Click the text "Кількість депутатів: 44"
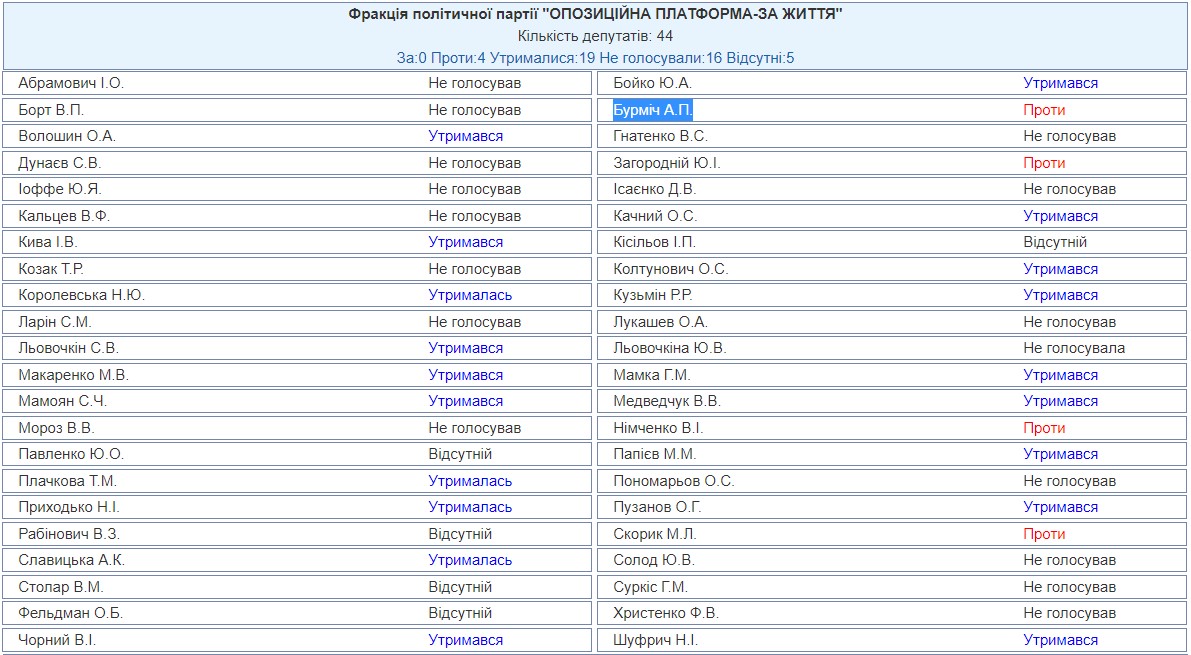The width and height of the screenshot is (1191, 655). point(596,36)
